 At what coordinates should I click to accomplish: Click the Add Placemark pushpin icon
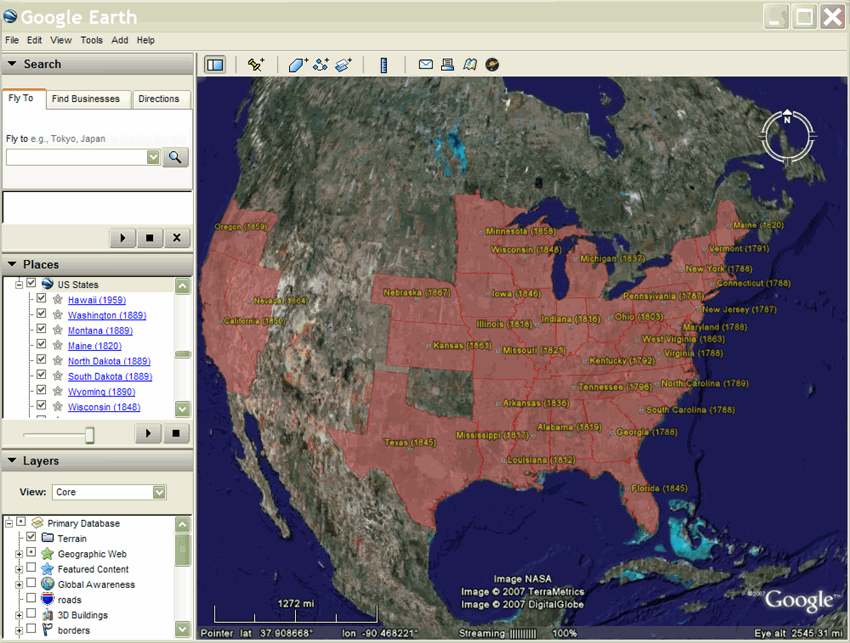click(256, 65)
